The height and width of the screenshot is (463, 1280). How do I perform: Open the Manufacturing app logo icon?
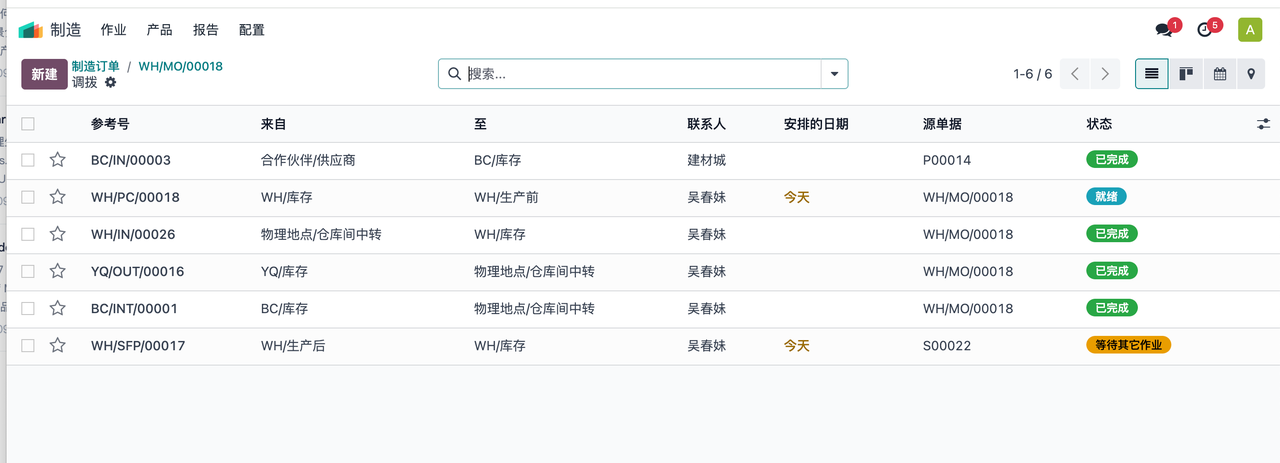[31, 30]
